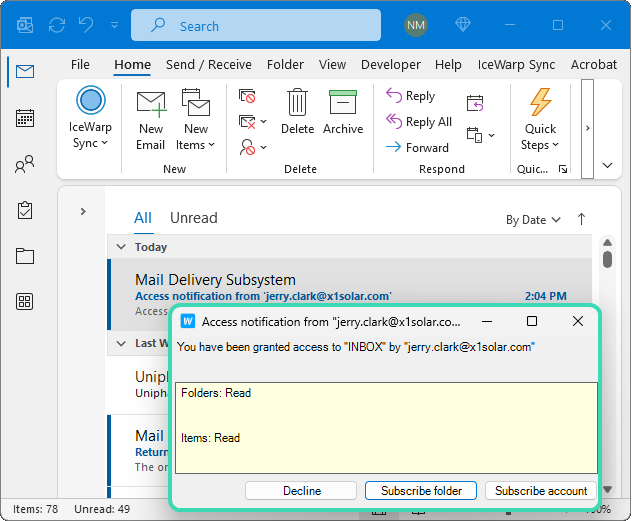Maximize the access notification dialog
The image size is (632, 521).
pyautogui.click(x=532, y=321)
